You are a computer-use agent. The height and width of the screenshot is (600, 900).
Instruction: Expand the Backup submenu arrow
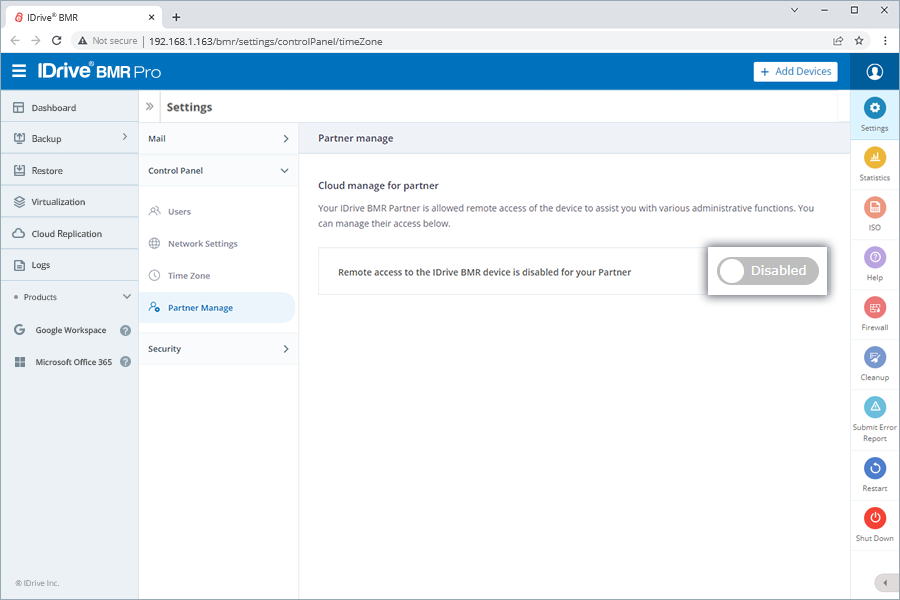[x=125, y=137]
